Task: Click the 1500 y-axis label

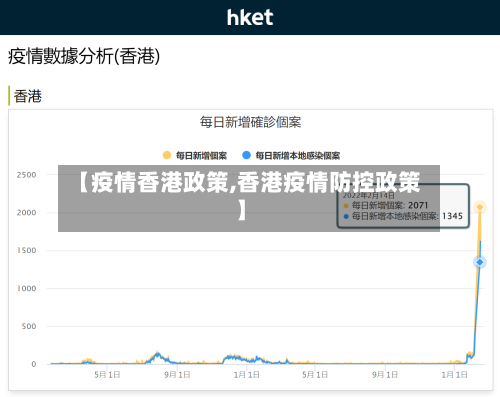Action: click(26, 250)
